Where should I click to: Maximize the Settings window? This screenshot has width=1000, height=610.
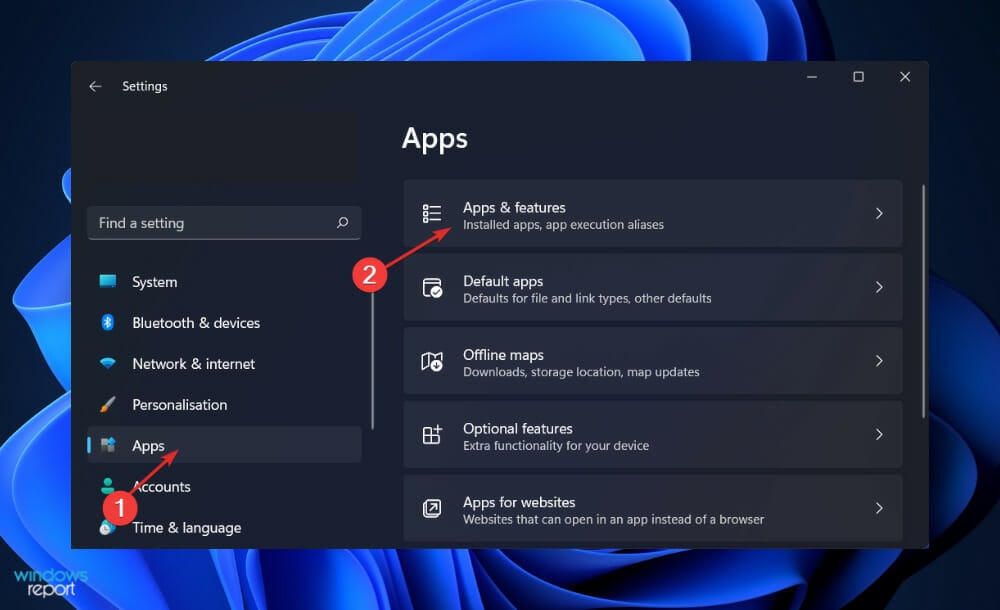(x=858, y=77)
